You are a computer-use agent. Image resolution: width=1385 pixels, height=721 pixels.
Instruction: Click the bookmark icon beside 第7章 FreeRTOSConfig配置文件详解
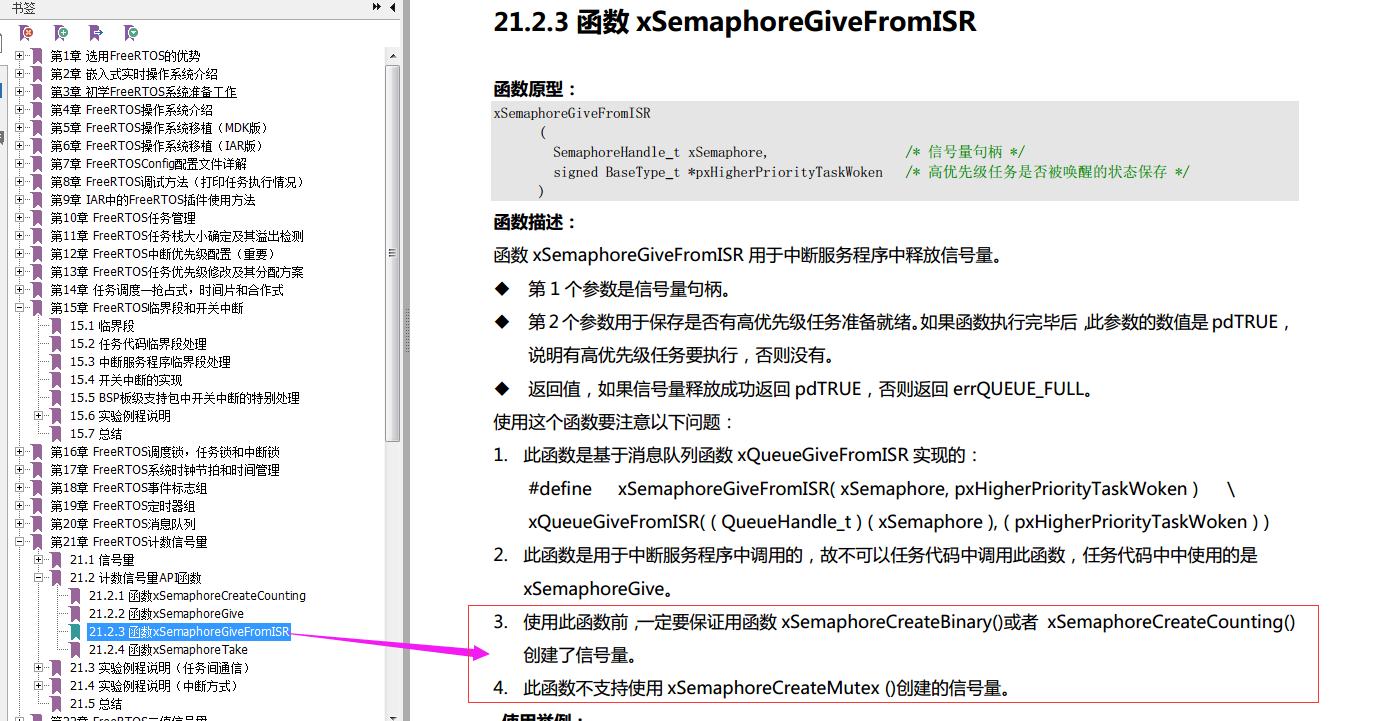[x=38, y=164]
